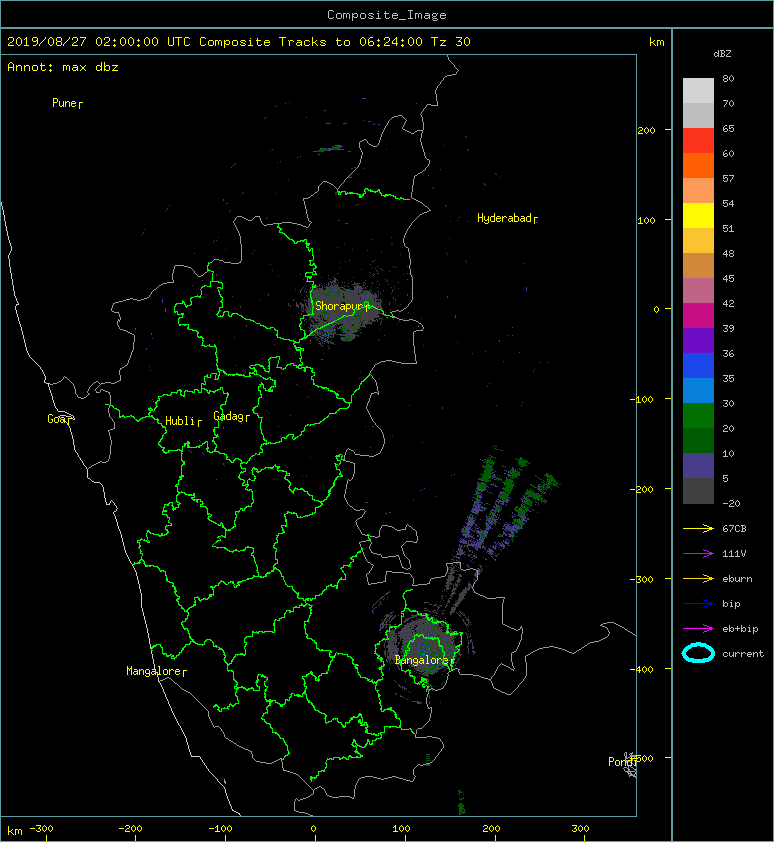The width and height of the screenshot is (774, 842).
Task: Pick the magenta 42 dBZ color swatch
Action: [698, 315]
